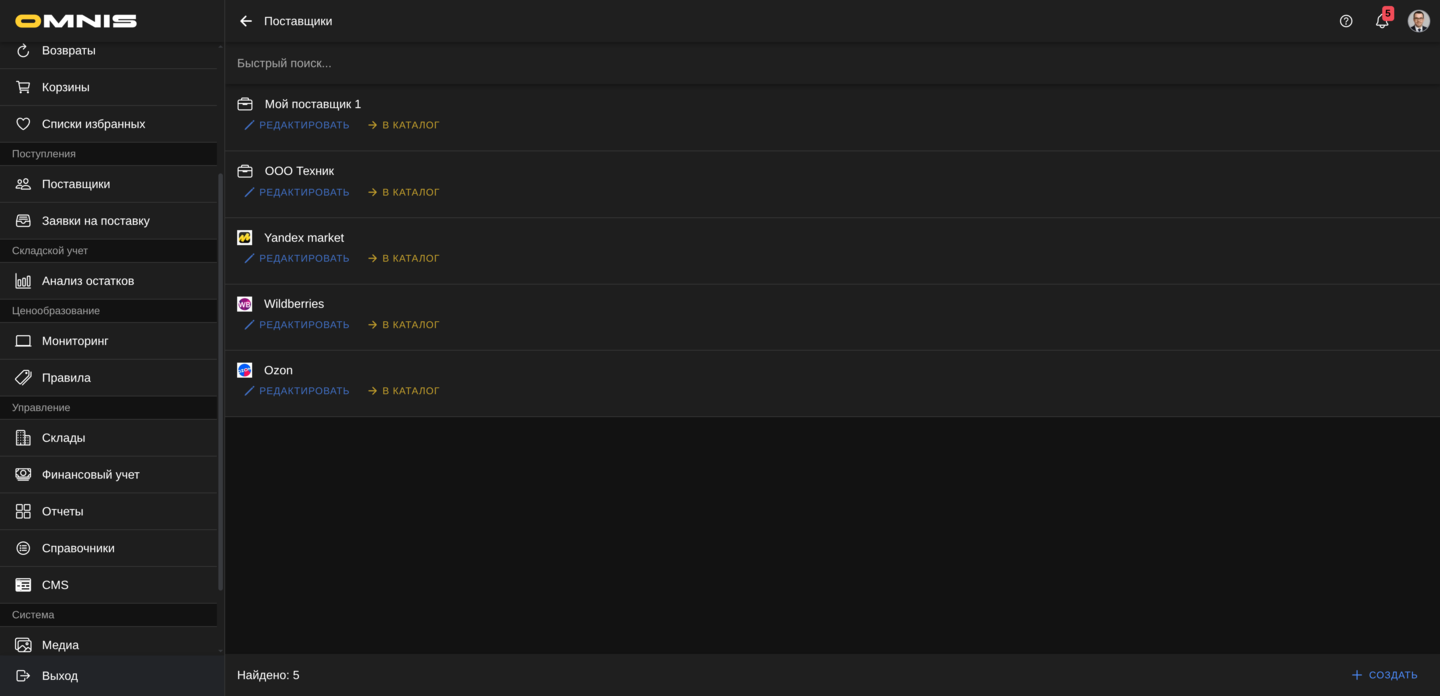Open the help question mark icon

(1346, 21)
